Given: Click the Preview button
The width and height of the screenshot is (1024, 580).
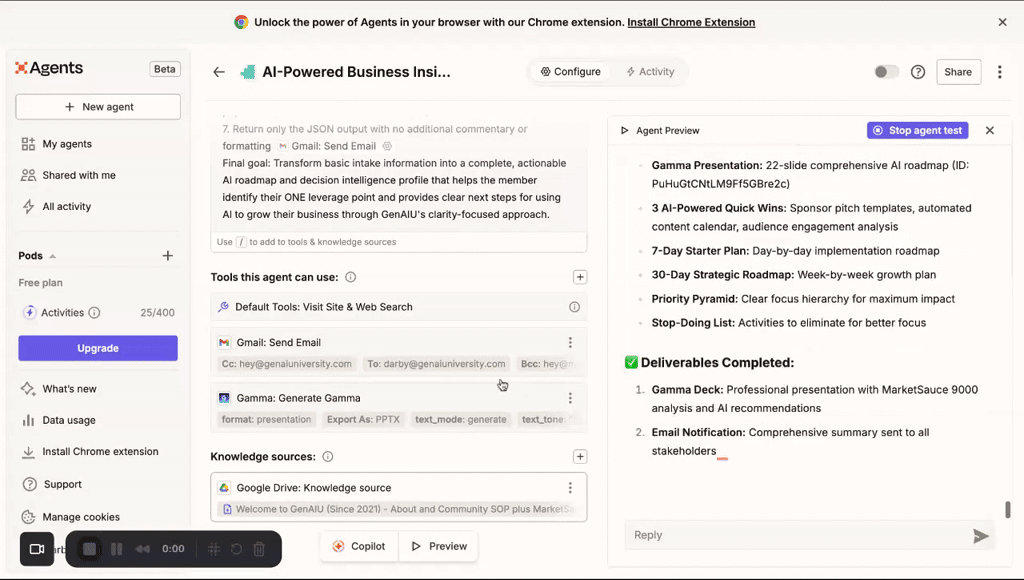Looking at the screenshot, I should click(x=439, y=546).
